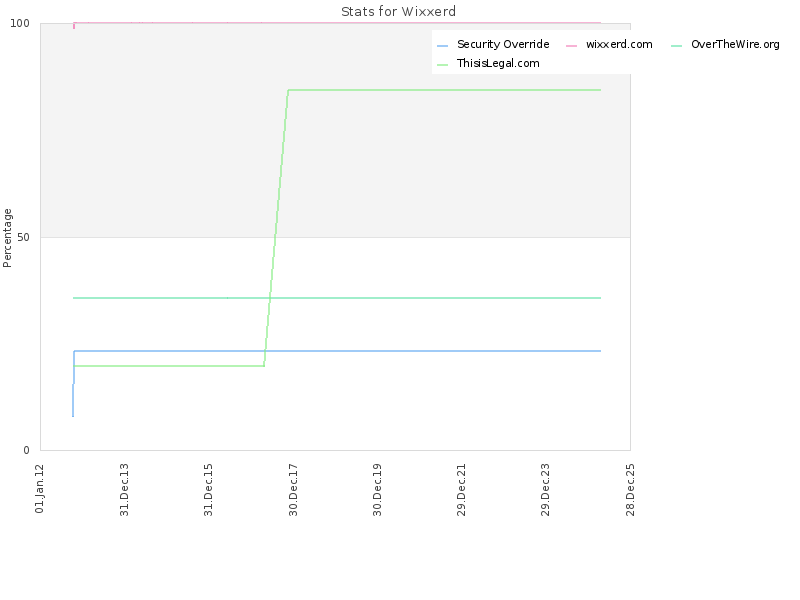The height and width of the screenshot is (600, 800).
Task: Click the green line's steep rising segment
Action: (276, 228)
